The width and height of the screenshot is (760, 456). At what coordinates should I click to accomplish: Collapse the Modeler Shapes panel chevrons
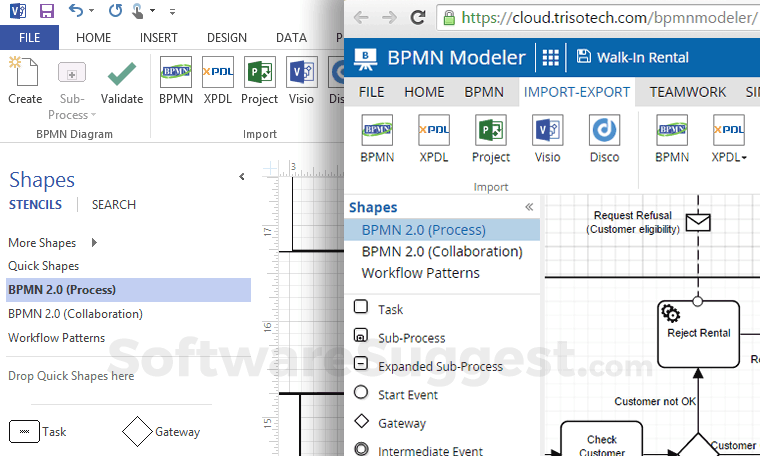click(x=529, y=207)
